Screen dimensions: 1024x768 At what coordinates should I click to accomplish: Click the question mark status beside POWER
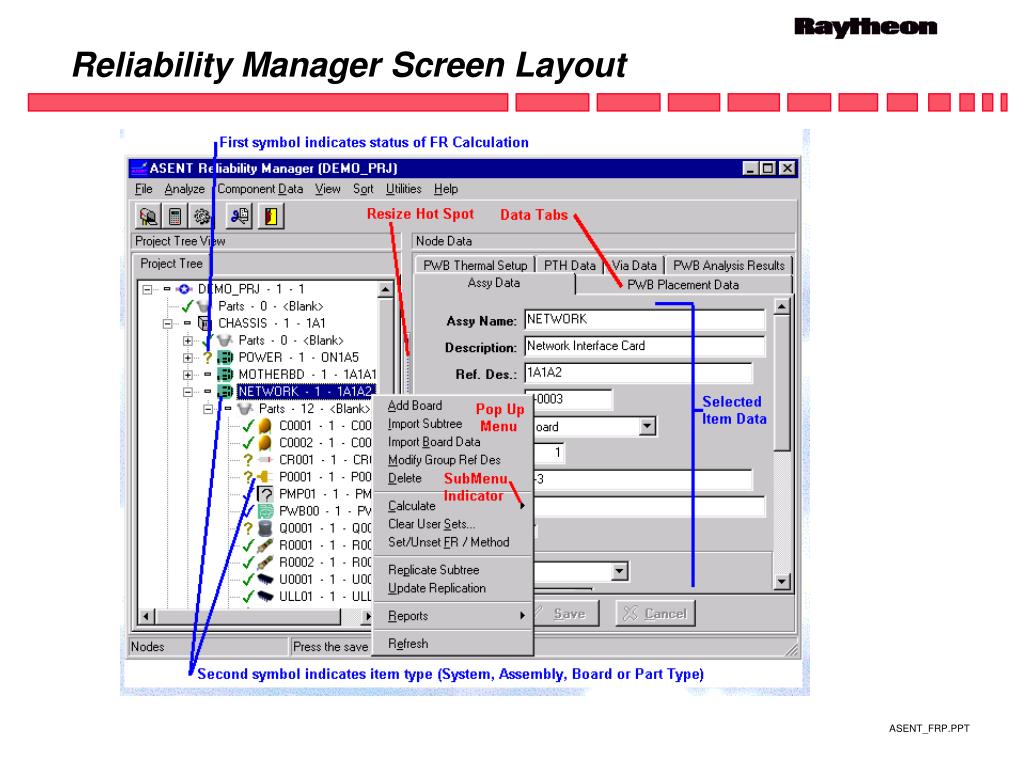208,358
